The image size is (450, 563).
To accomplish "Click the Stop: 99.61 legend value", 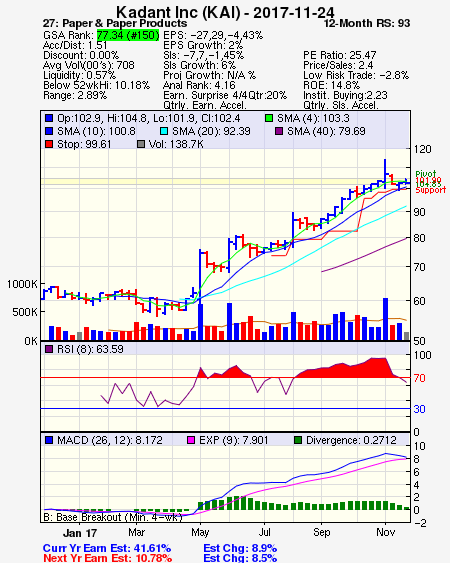I will [84, 144].
